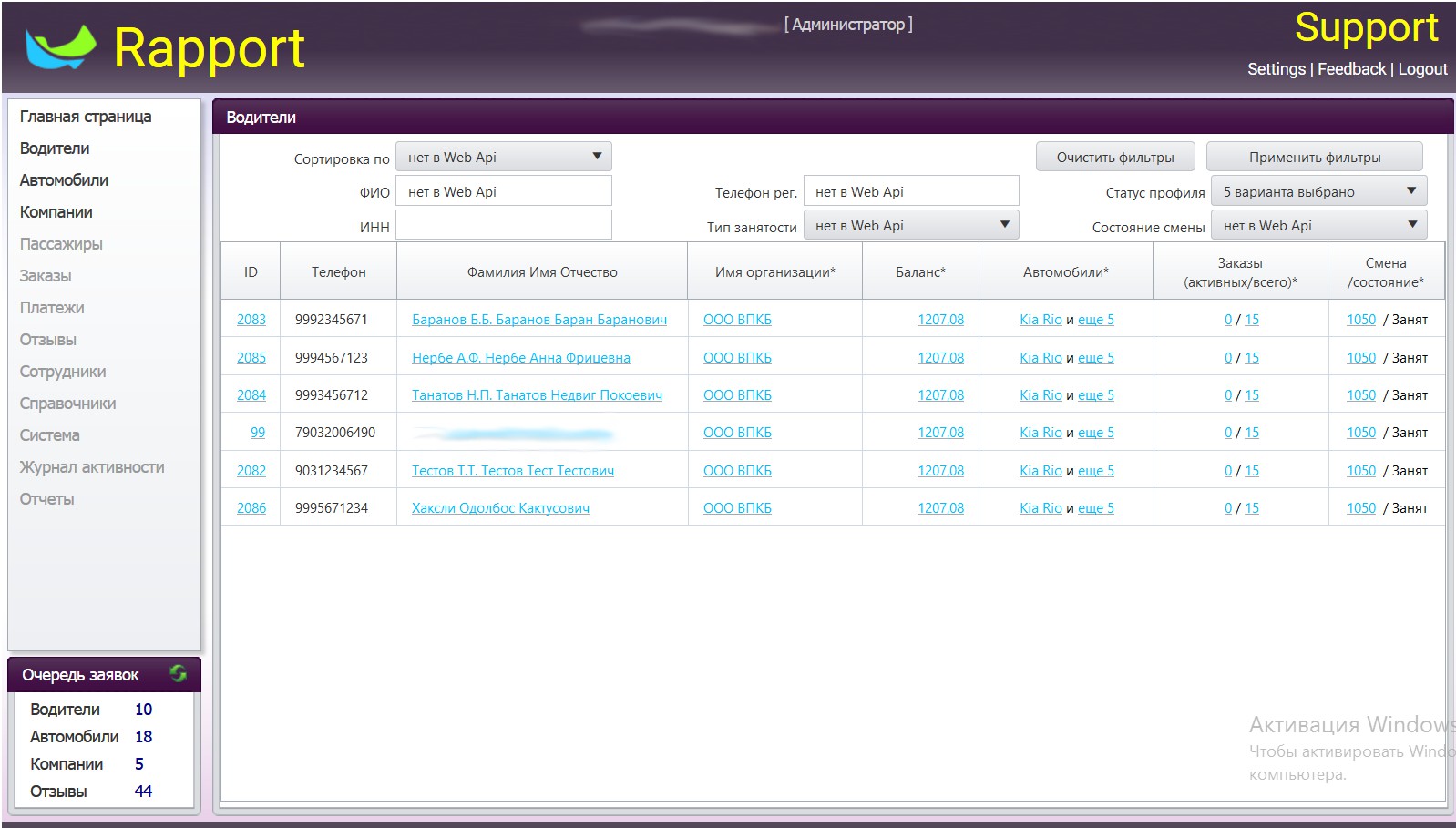Click 'еще 5' cars for driver 2082
The height and width of the screenshot is (828, 1456).
coord(1096,471)
